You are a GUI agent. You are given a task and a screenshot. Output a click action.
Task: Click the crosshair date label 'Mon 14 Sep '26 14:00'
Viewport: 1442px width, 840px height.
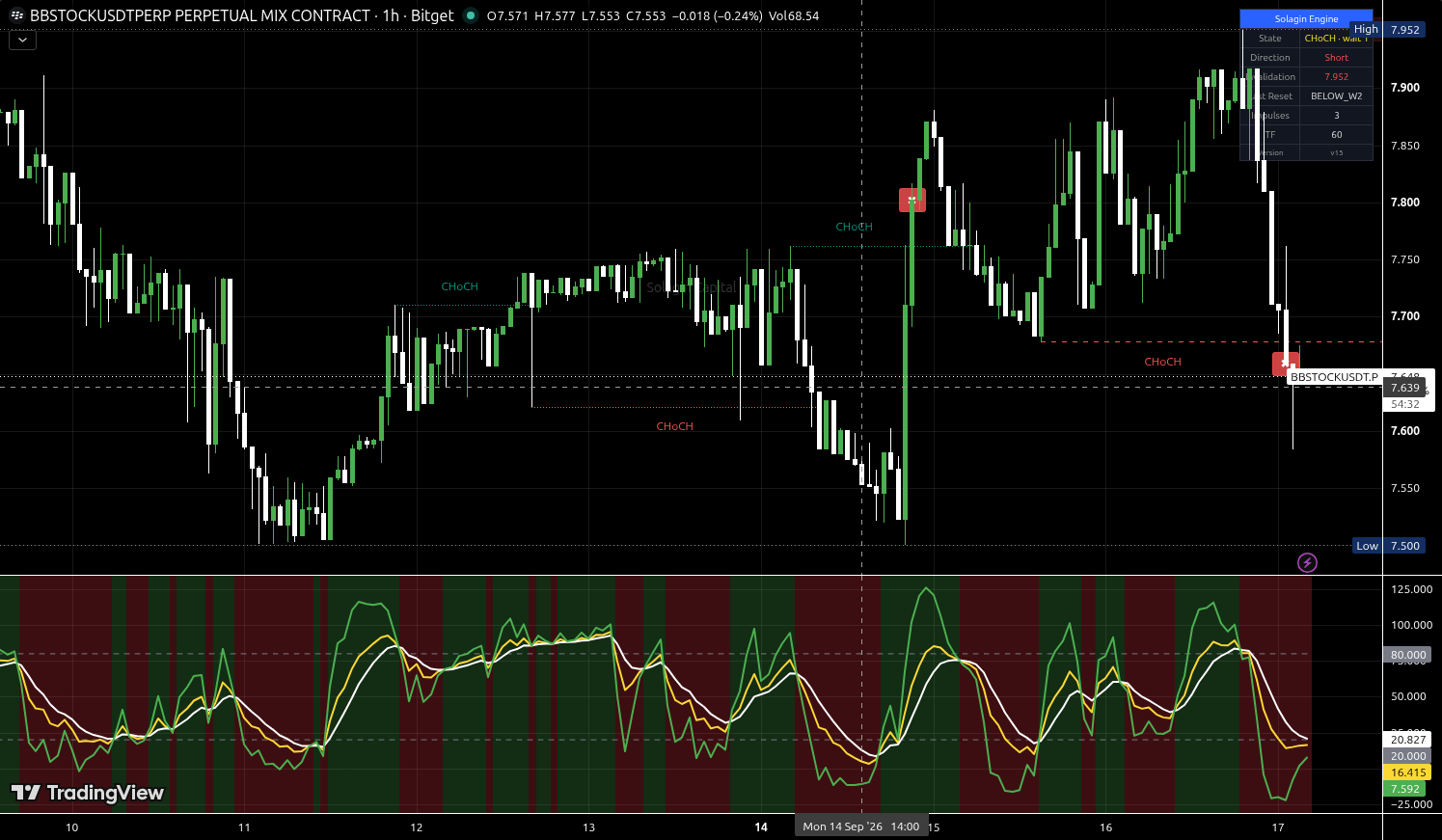click(x=860, y=826)
